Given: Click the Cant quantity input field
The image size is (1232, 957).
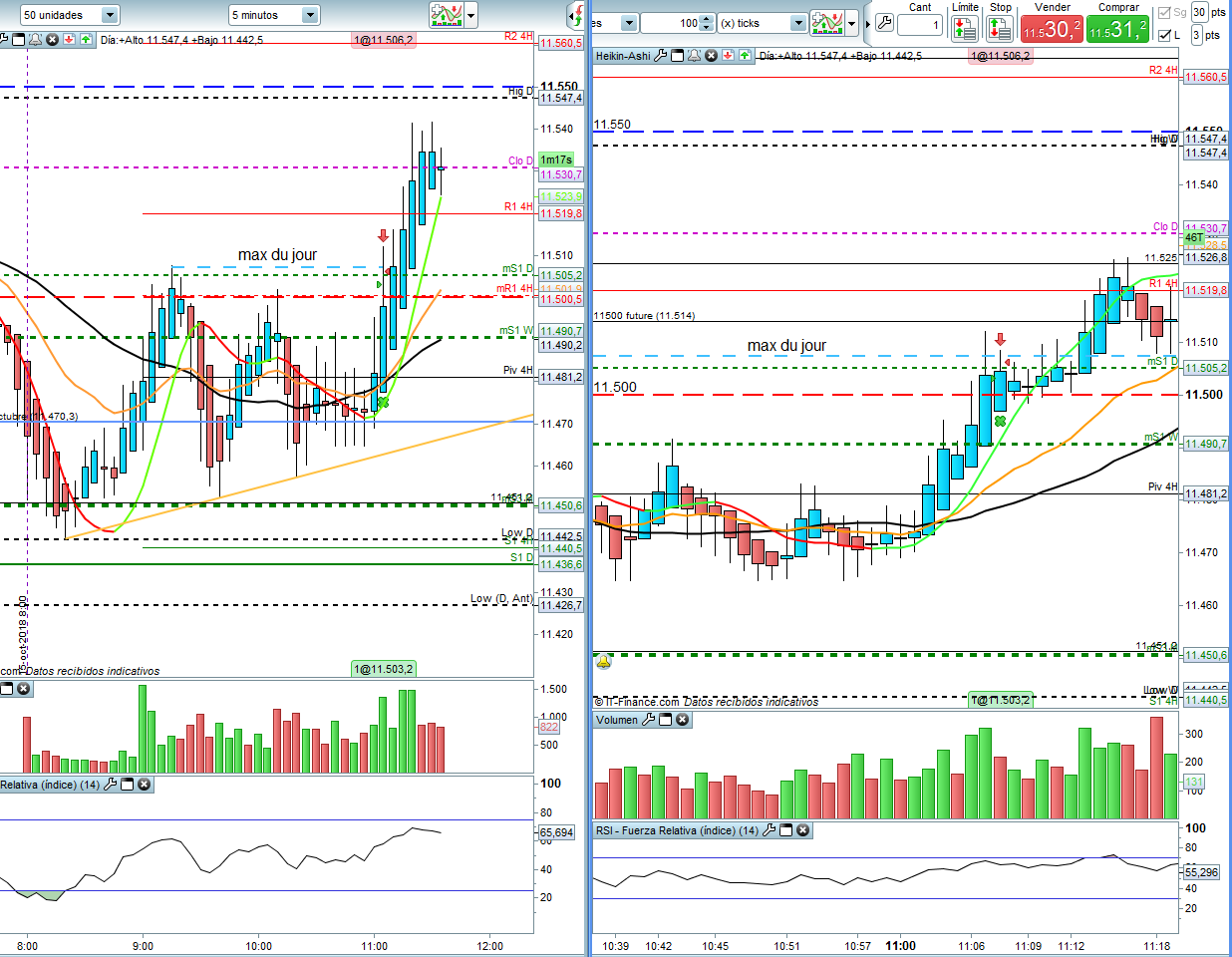Looking at the screenshot, I should pyautogui.click(x=919, y=25).
